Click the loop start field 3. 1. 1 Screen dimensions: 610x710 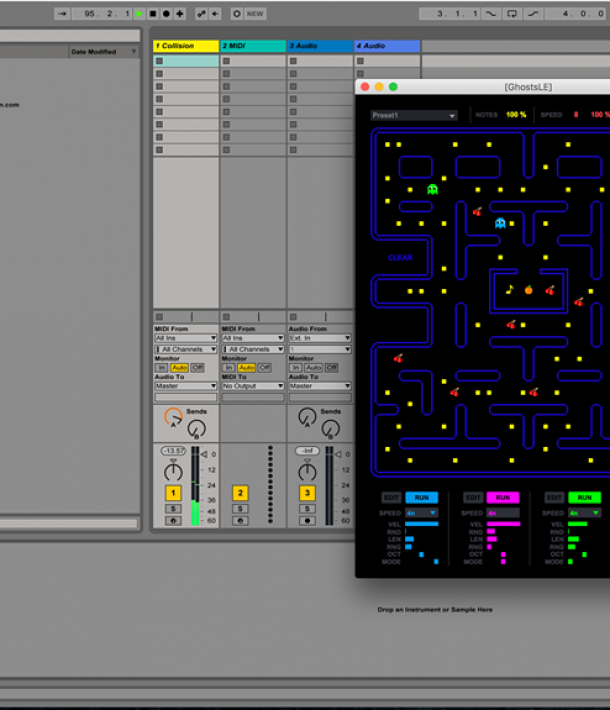click(450, 14)
